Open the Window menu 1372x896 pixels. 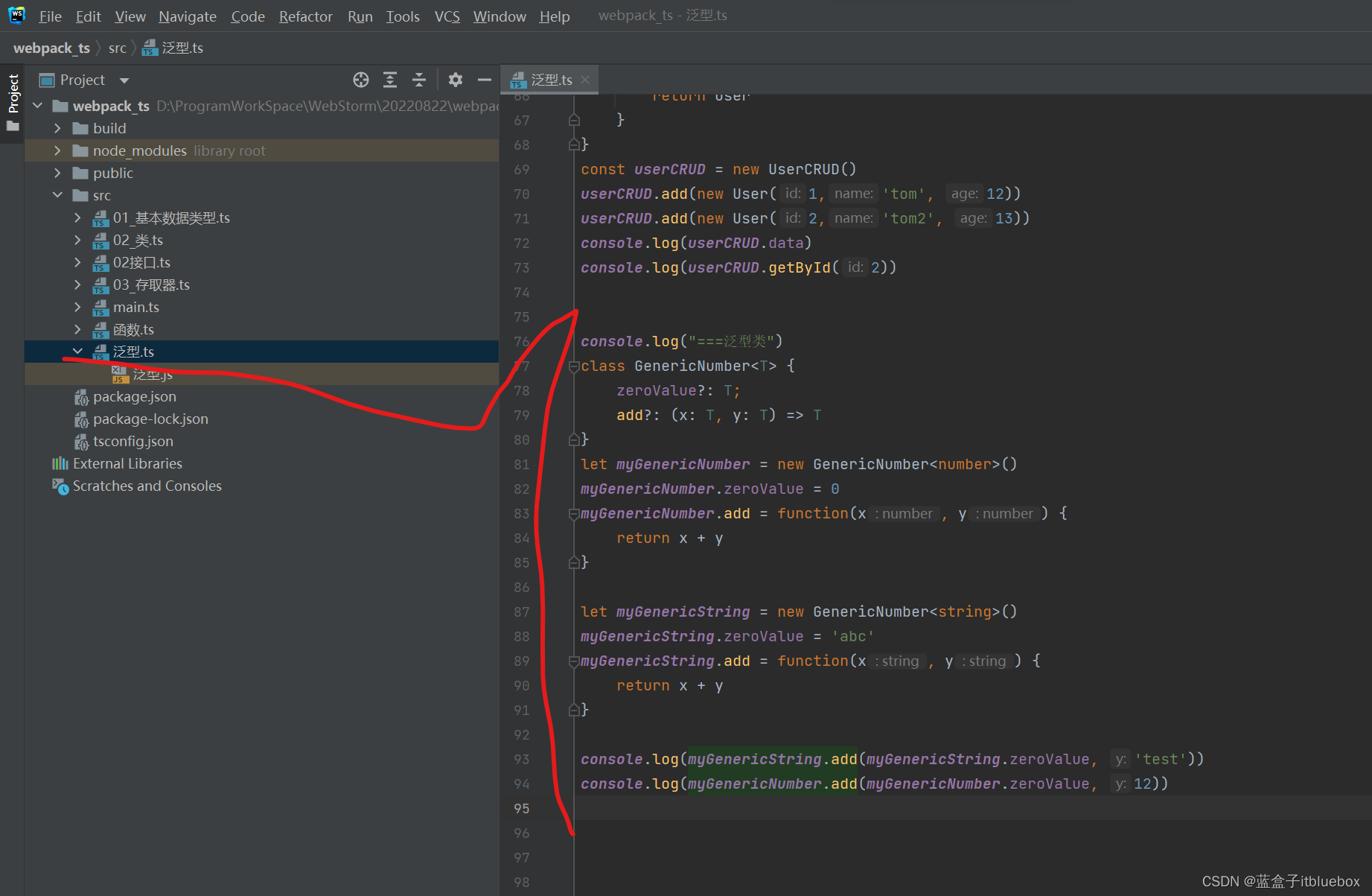click(x=500, y=16)
